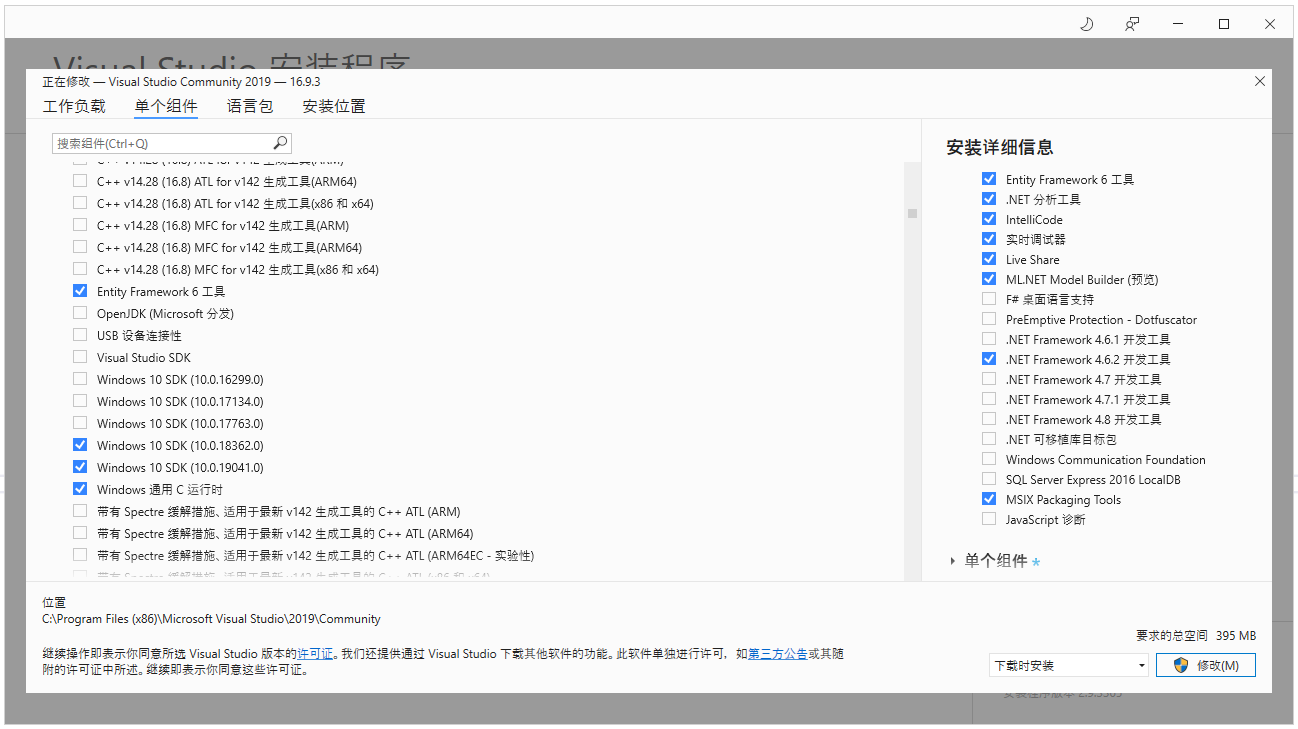Uncheck 实时调试器
The image size is (1298, 729).
[989, 239]
